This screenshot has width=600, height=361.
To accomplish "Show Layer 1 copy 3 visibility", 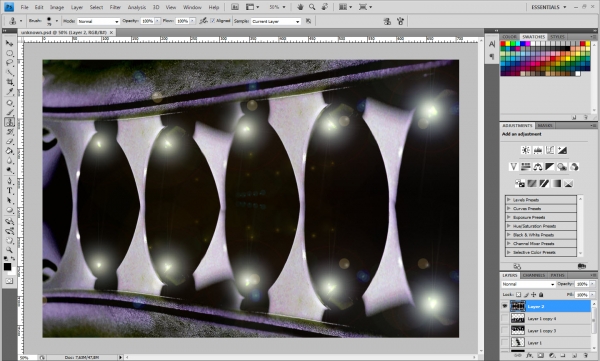I will click(505, 330).
